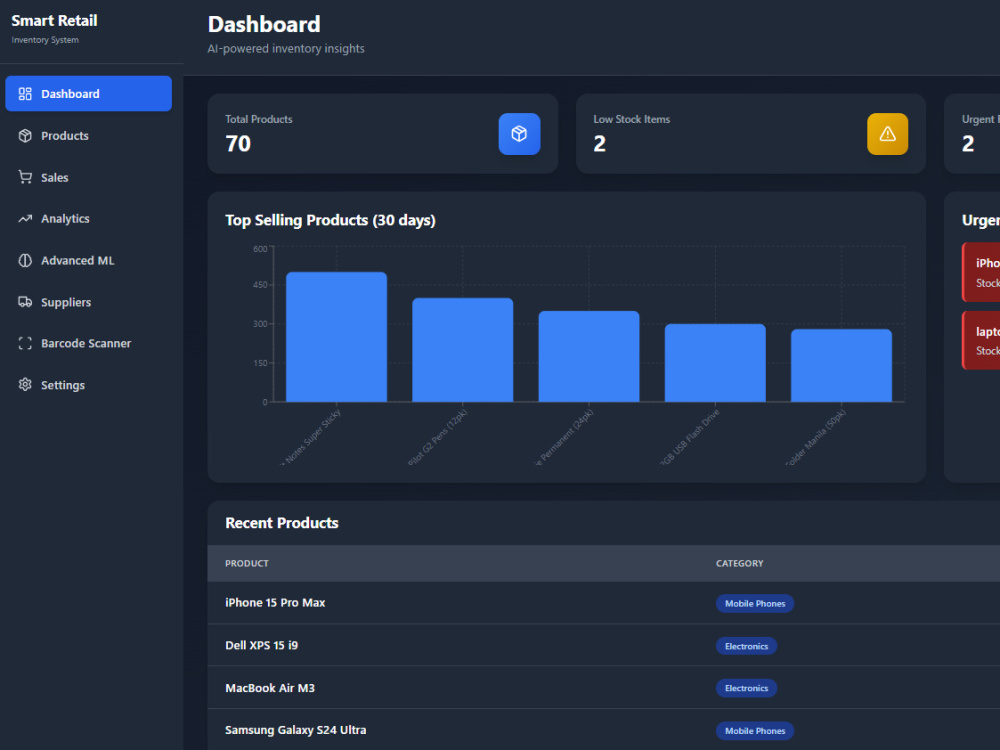The width and height of the screenshot is (1000, 750).
Task: Open the Products page
Action: pos(89,136)
